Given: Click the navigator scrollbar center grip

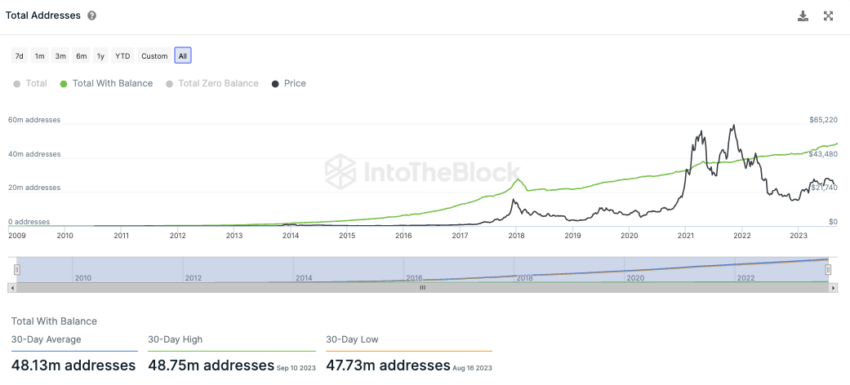Looking at the screenshot, I should point(422,288).
